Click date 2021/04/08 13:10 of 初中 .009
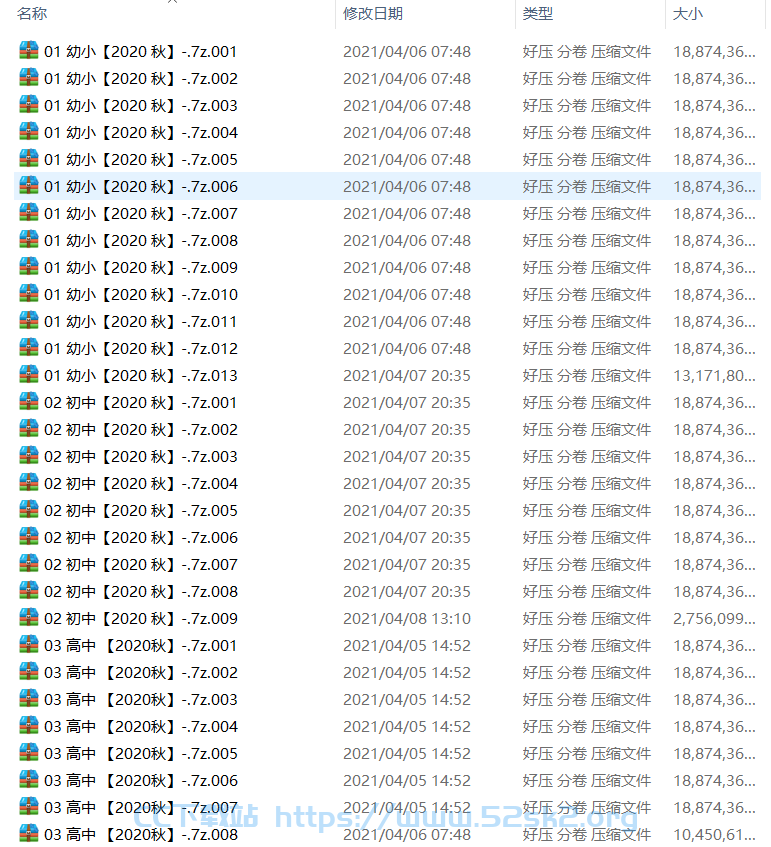This screenshot has width=771, height=847. coord(407,619)
